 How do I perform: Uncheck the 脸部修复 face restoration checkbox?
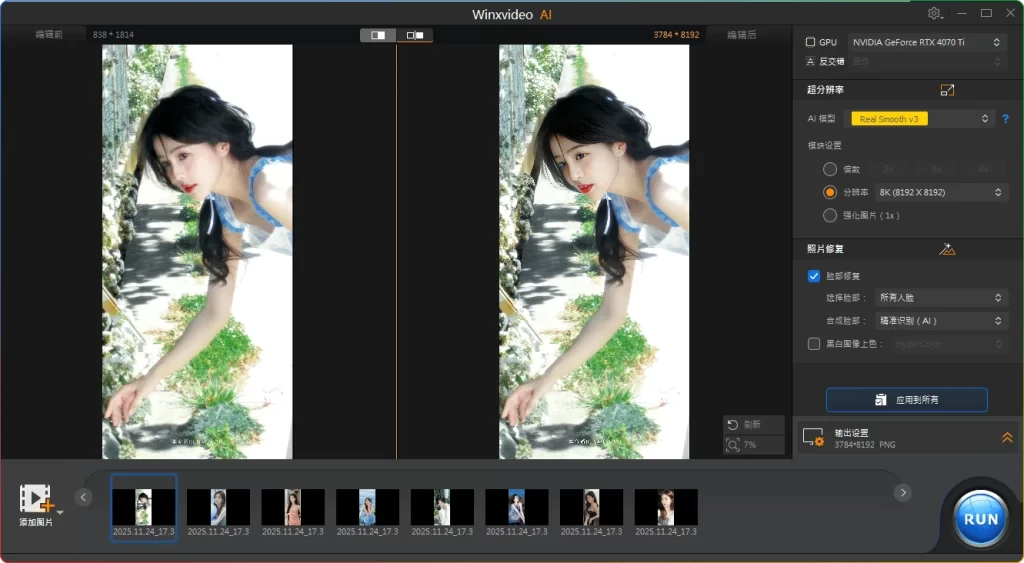click(814, 276)
